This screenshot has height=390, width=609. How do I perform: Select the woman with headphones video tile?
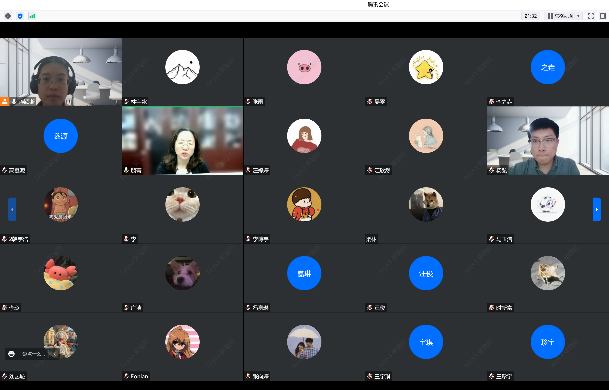pyautogui.click(x=61, y=72)
